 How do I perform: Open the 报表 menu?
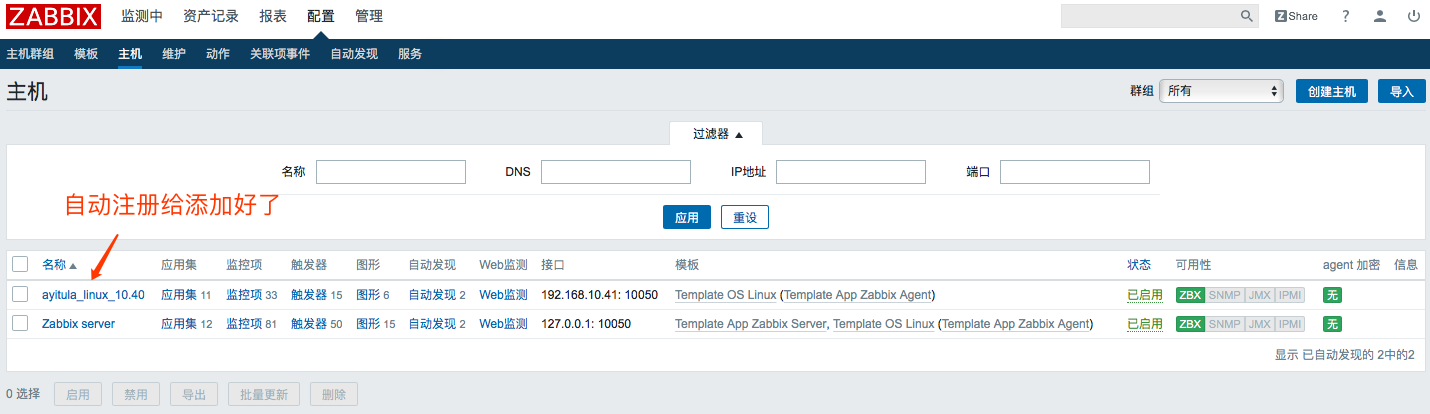pos(273,16)
